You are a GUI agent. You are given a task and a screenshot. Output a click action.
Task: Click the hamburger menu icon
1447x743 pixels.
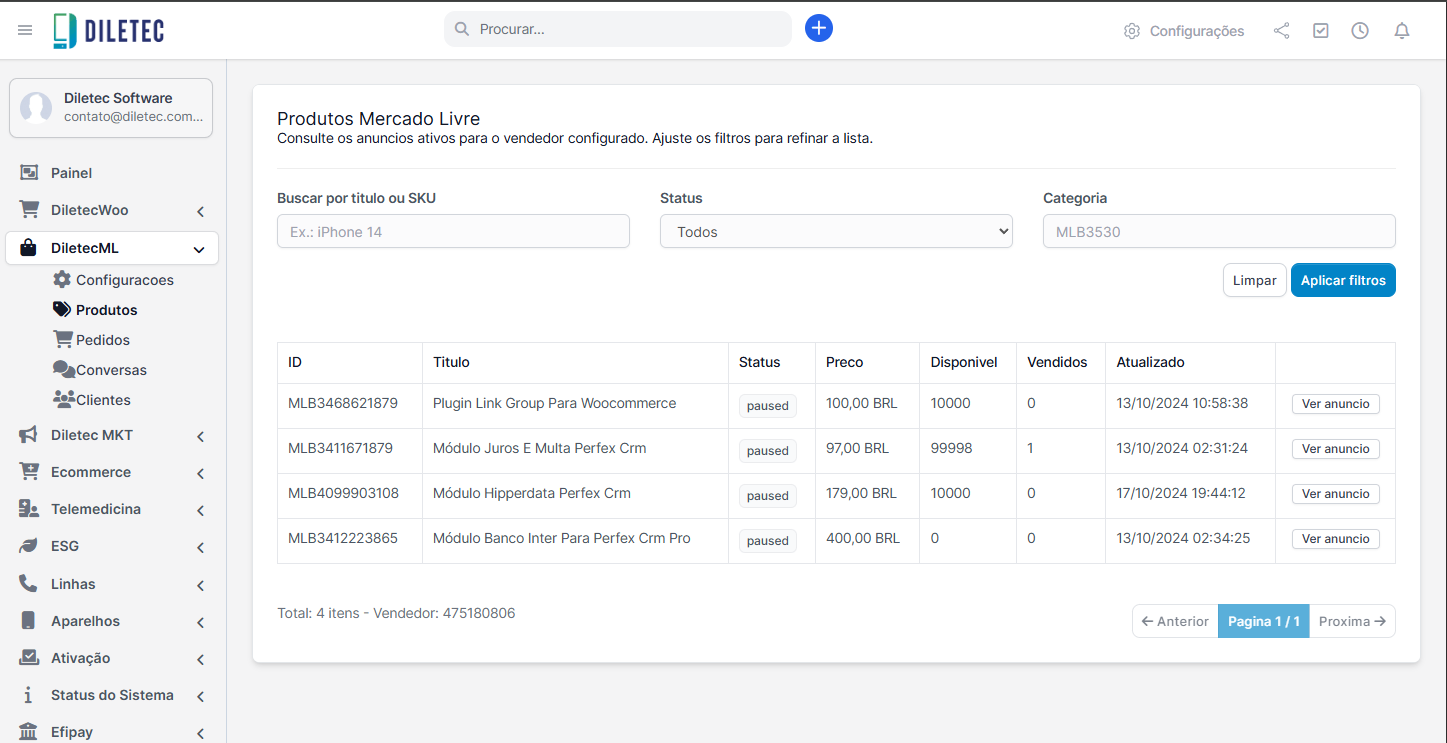click(x=25, y=30)
